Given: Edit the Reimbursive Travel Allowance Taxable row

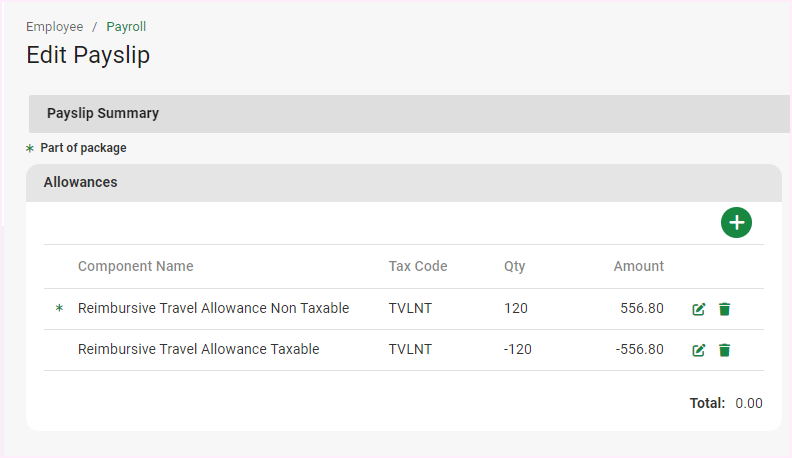Looking at the screenshot, I should (x=699, y=350).
